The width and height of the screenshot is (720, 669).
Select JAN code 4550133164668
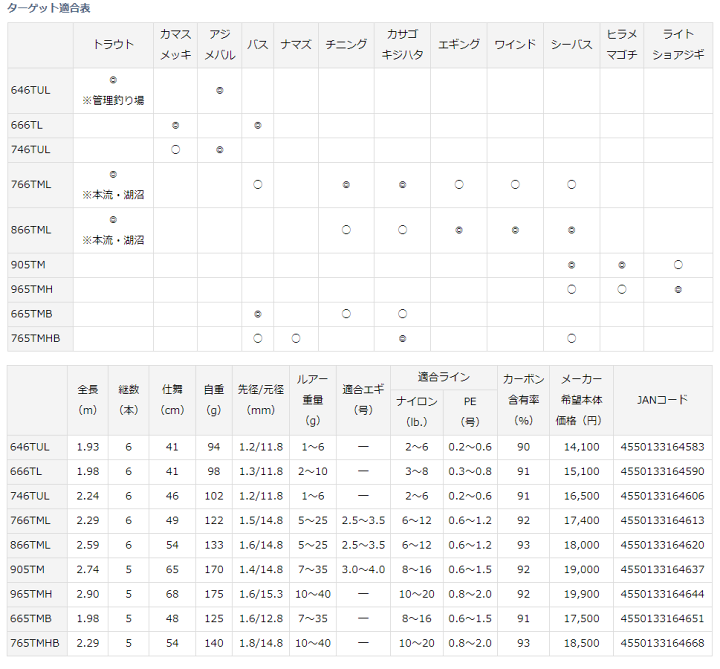pyautogui.click(x=662, y=643)
